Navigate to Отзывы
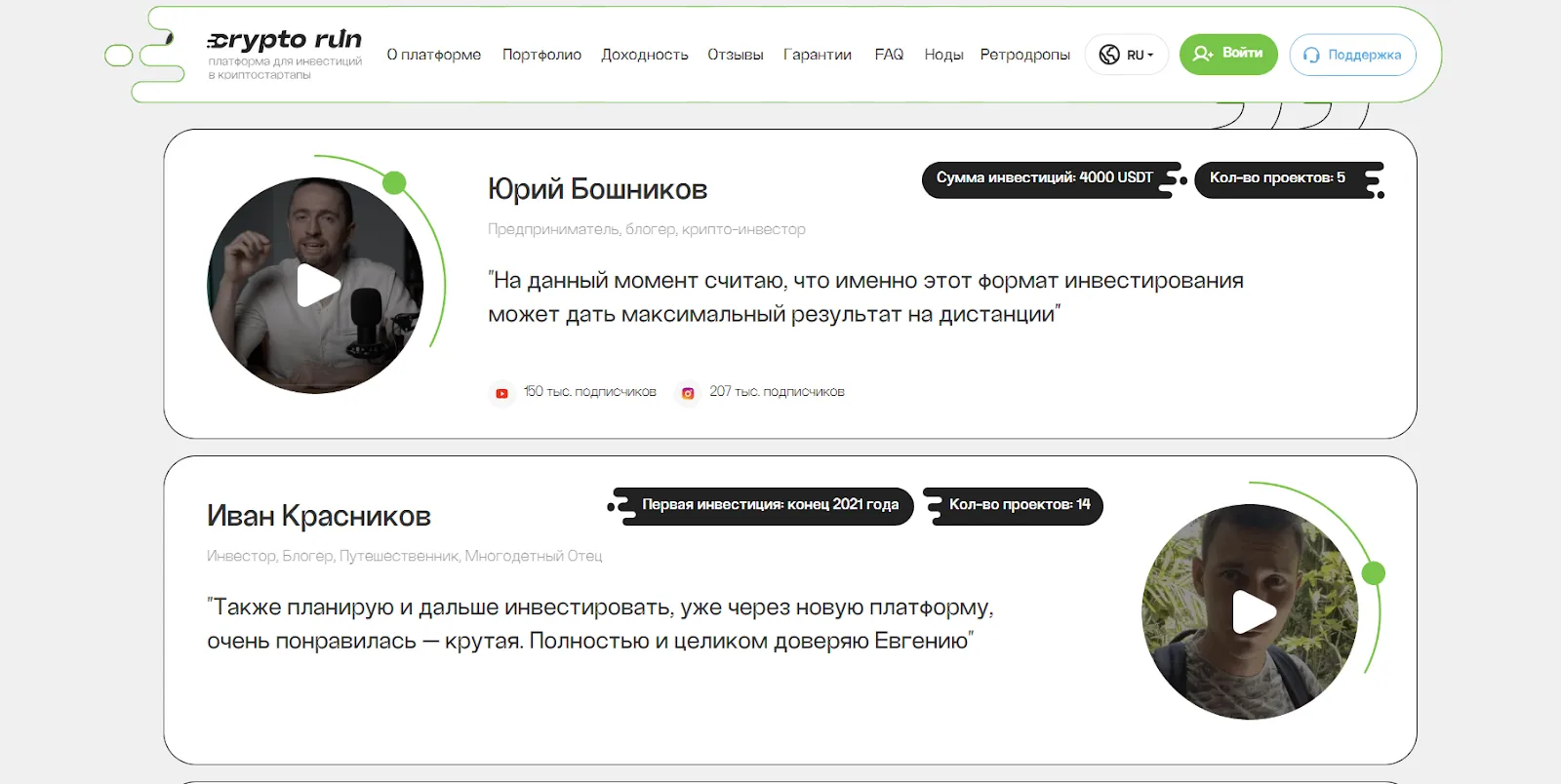 [x=736, y=55]
